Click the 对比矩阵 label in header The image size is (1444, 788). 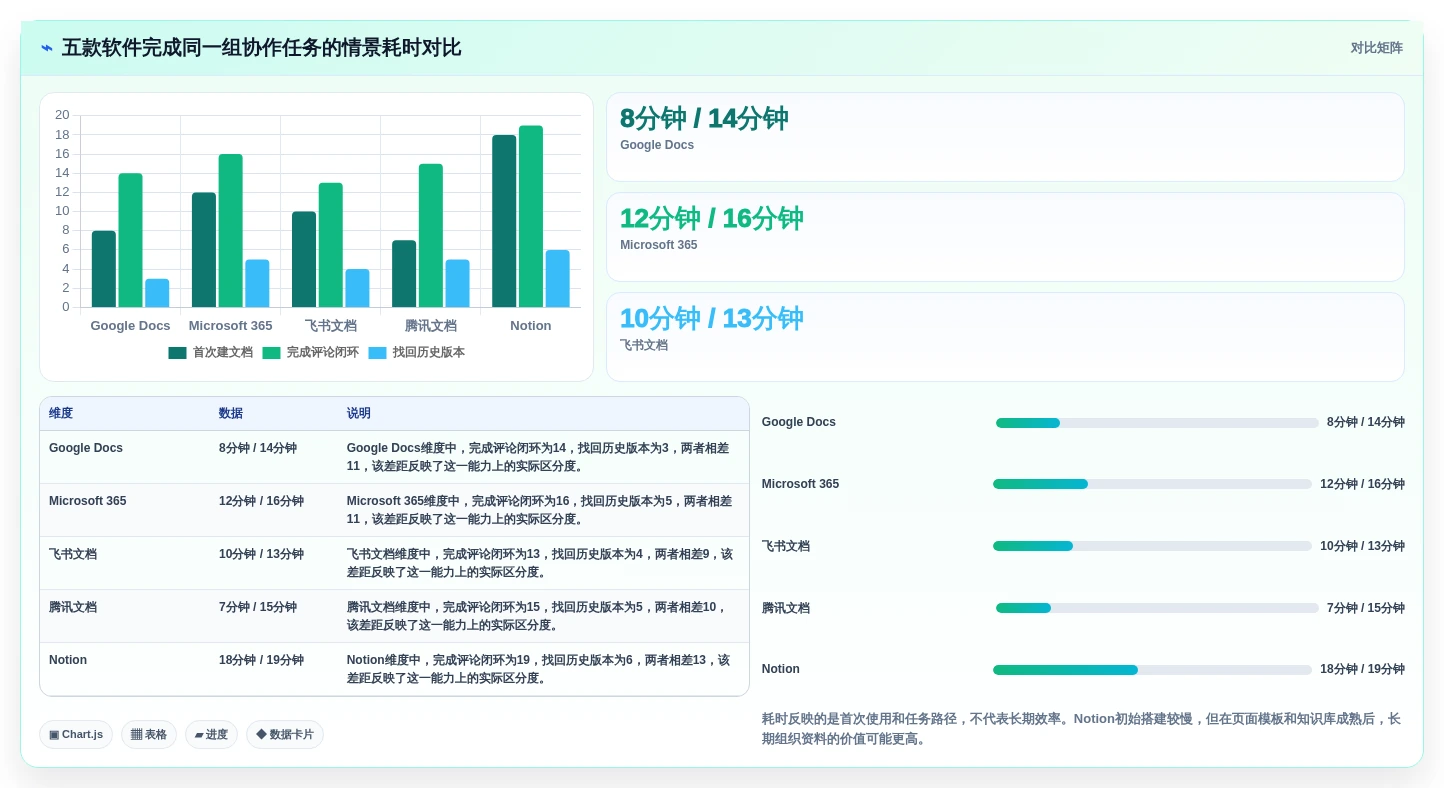[x=1376, y=48]
